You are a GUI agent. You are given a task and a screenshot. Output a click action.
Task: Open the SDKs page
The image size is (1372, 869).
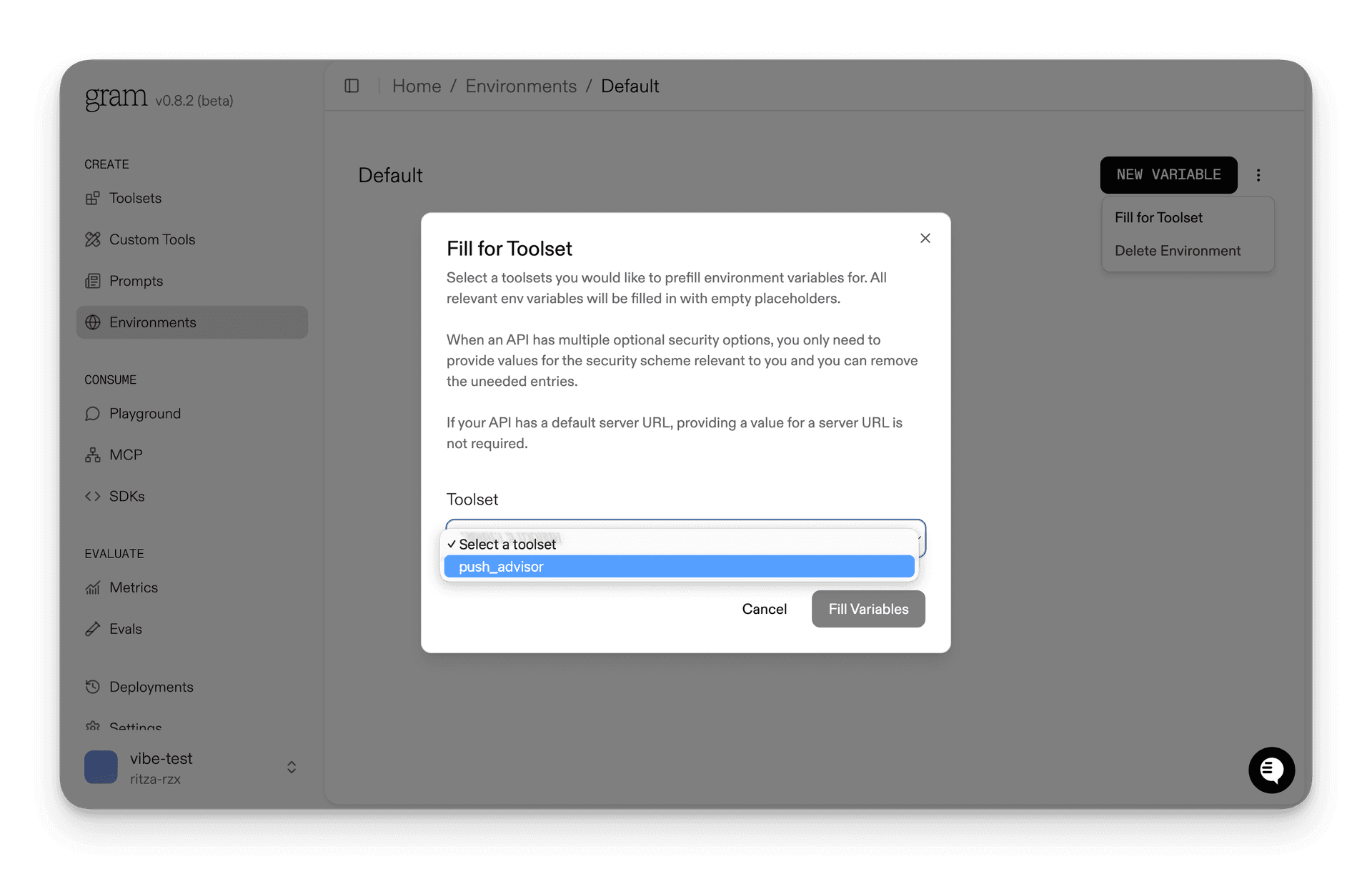click(x=126, y=496)
